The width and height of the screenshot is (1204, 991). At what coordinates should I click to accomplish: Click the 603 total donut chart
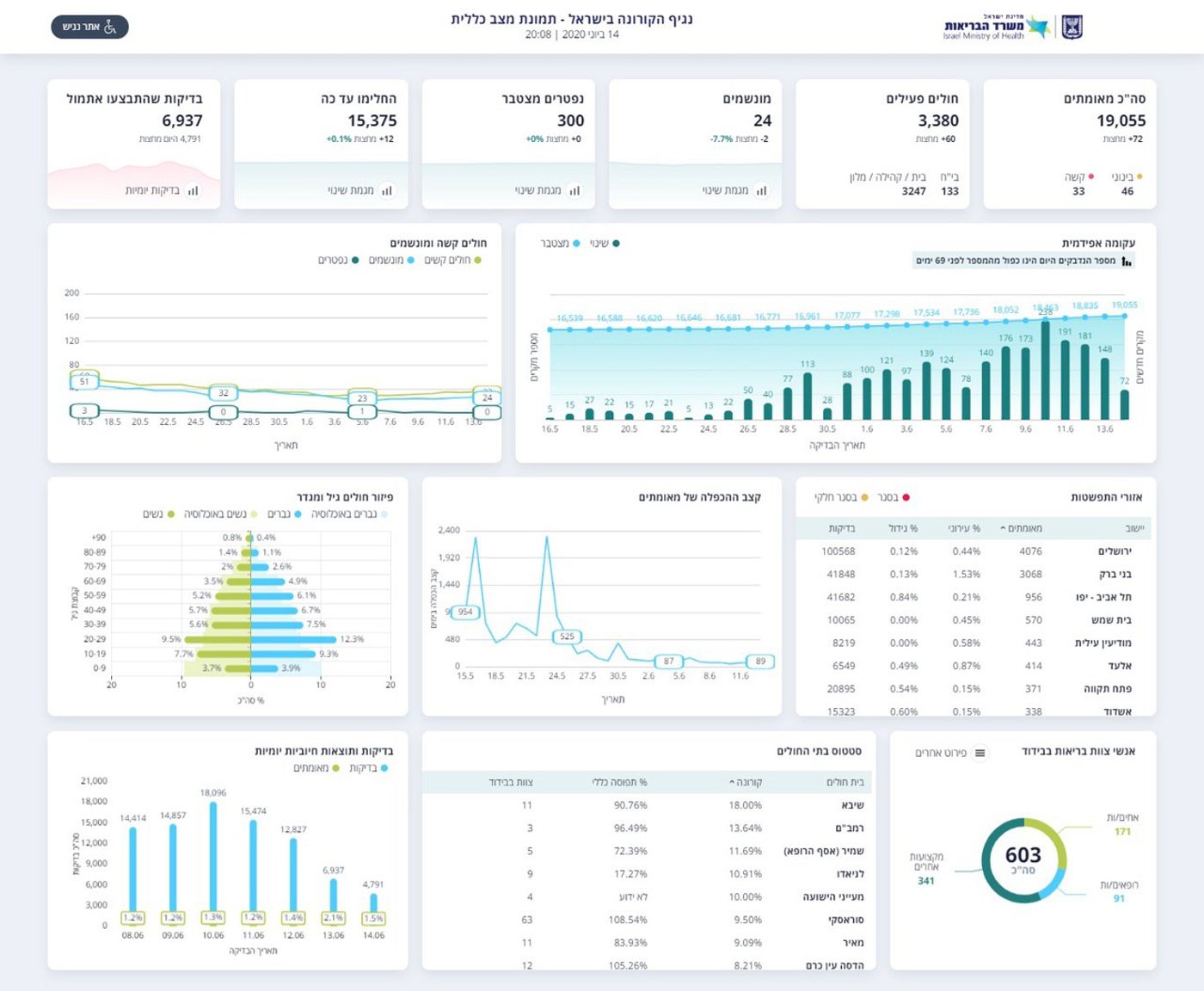(1023, 860)
